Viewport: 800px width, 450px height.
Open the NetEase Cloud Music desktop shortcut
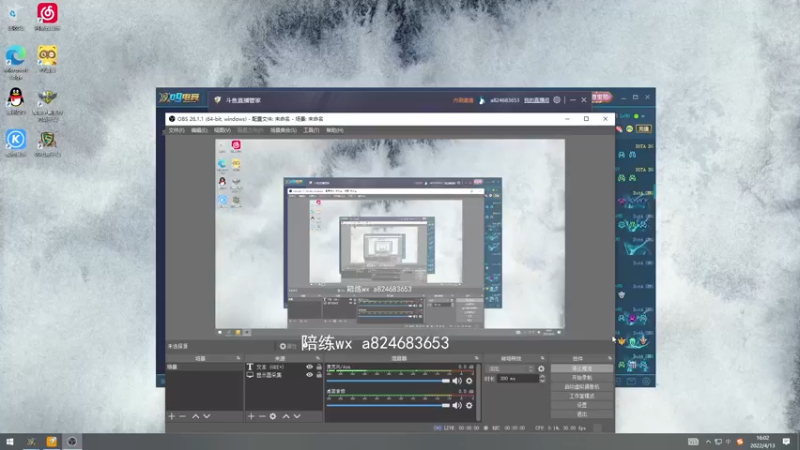click(47, 16)
